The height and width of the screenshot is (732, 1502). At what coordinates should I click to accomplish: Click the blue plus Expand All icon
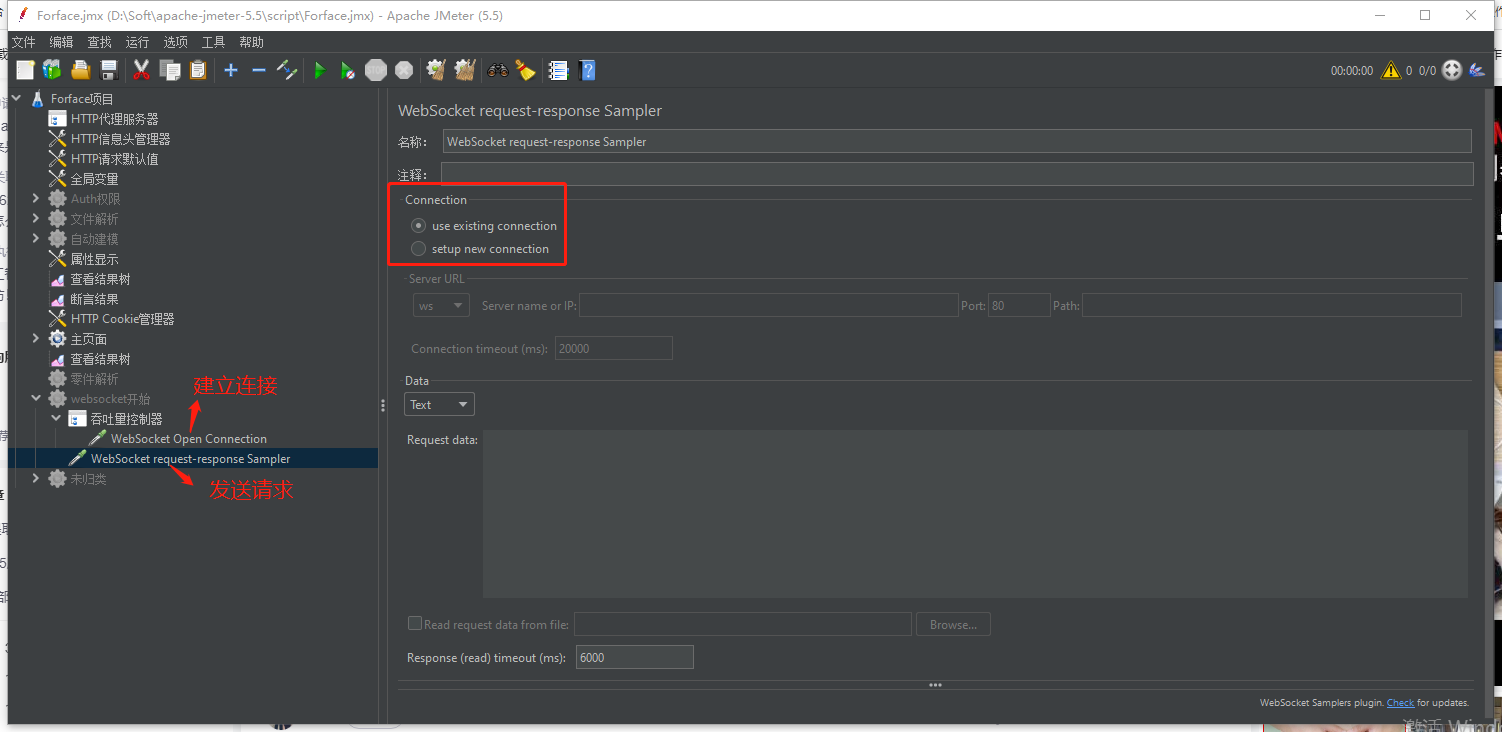tap(231, 70)
